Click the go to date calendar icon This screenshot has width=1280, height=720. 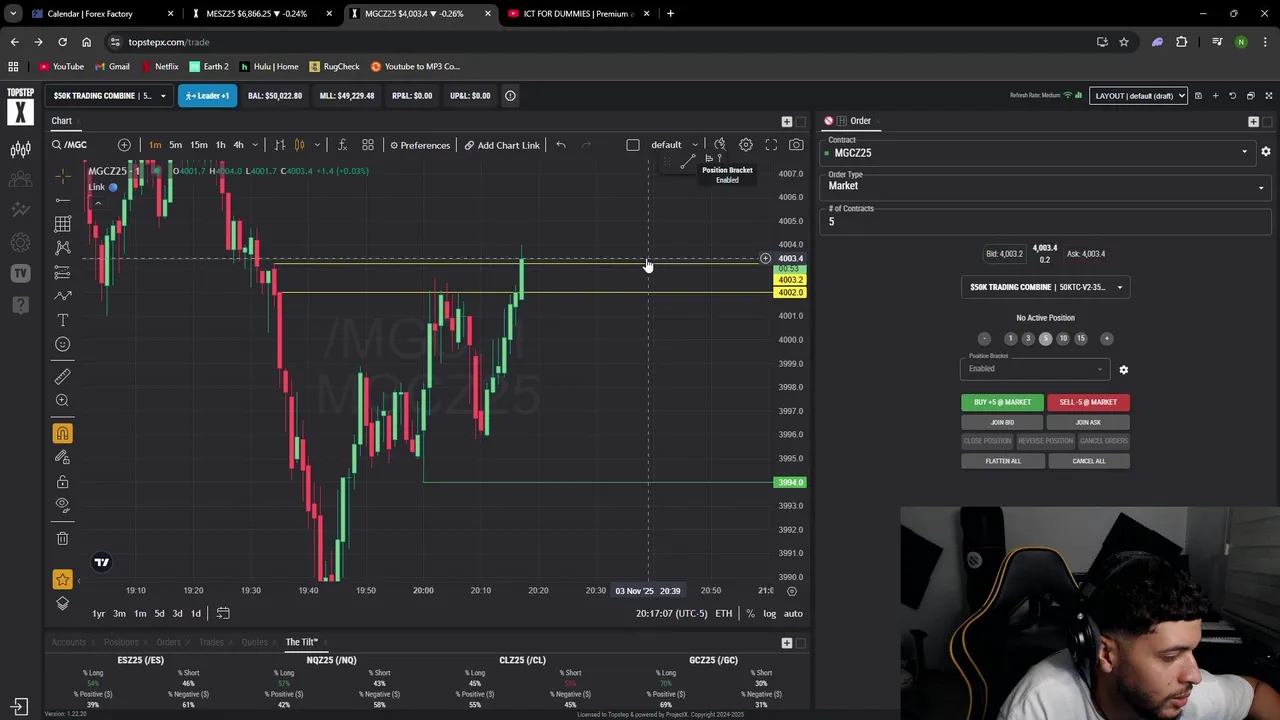[x=223, y=613]
